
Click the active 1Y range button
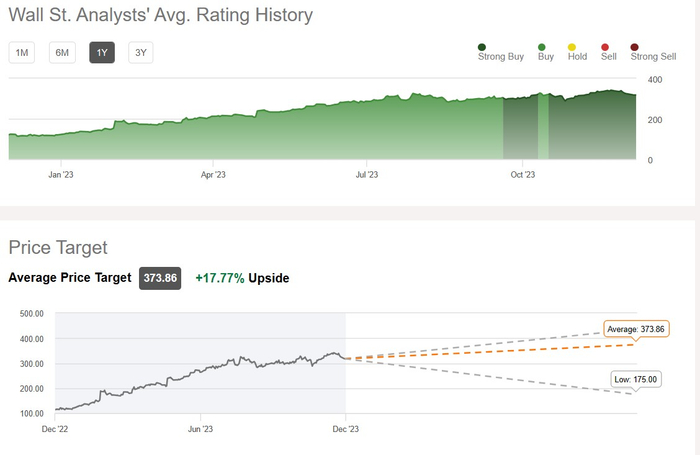tap(102, 53)
